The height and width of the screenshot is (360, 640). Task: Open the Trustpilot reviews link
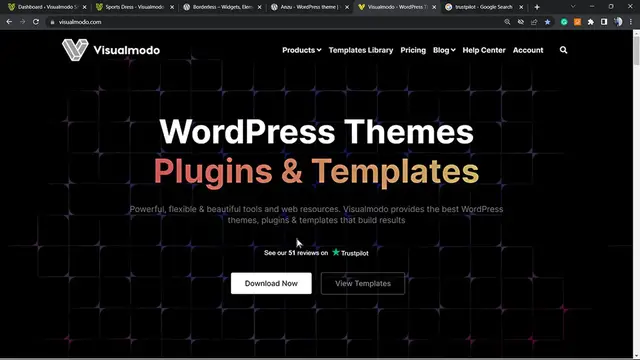[x=316, y=253]
